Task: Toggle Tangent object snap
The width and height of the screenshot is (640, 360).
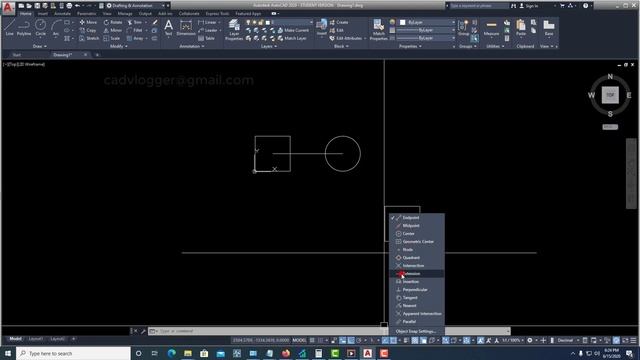Action: [410, 298]
